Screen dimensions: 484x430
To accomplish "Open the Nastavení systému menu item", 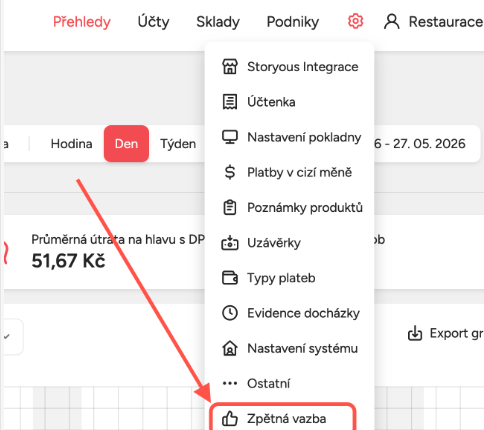I will click(289, 348).
